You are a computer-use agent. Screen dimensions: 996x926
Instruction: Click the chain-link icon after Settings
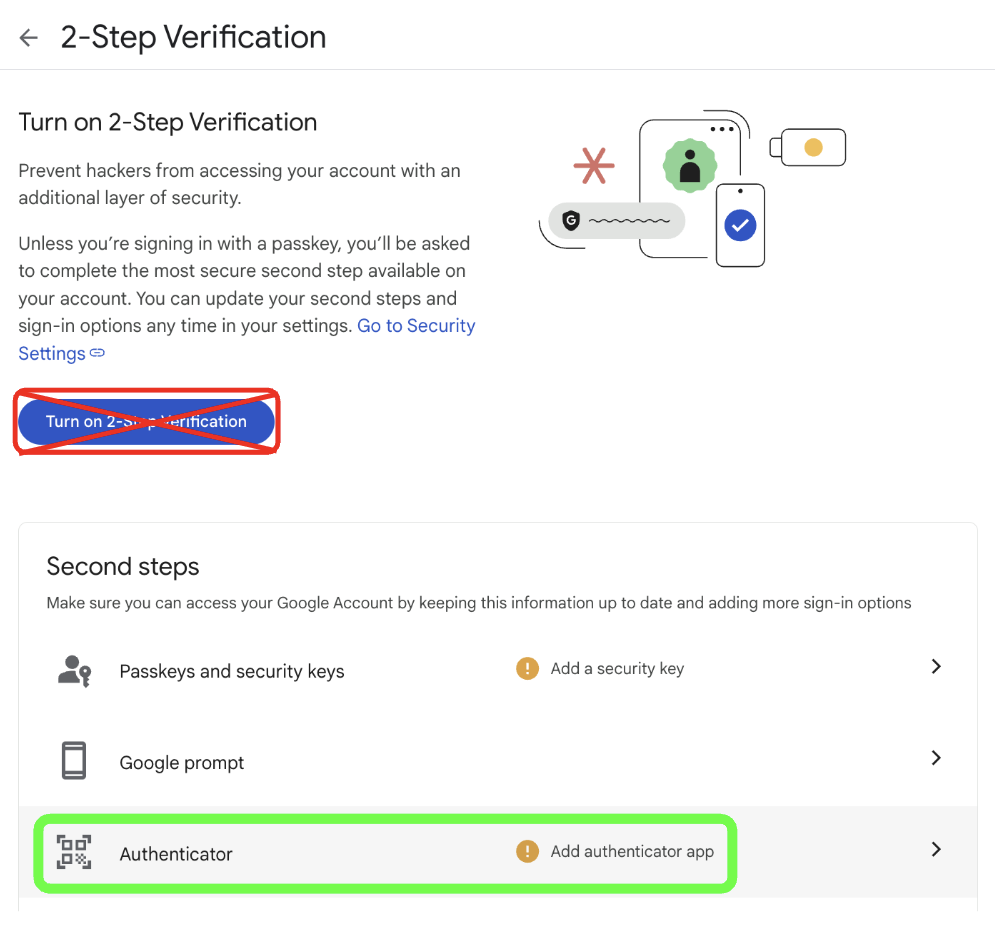[x=98, y=353]
